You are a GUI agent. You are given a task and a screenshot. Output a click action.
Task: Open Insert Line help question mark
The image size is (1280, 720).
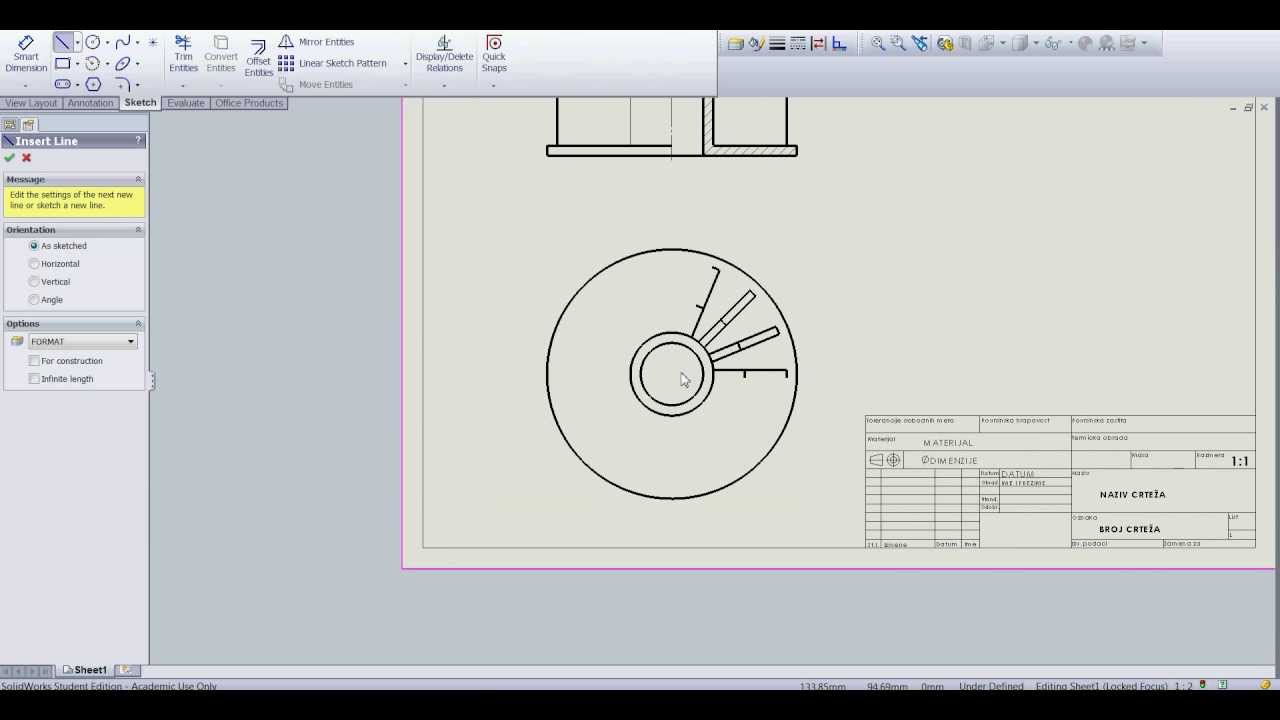(138, 141)
